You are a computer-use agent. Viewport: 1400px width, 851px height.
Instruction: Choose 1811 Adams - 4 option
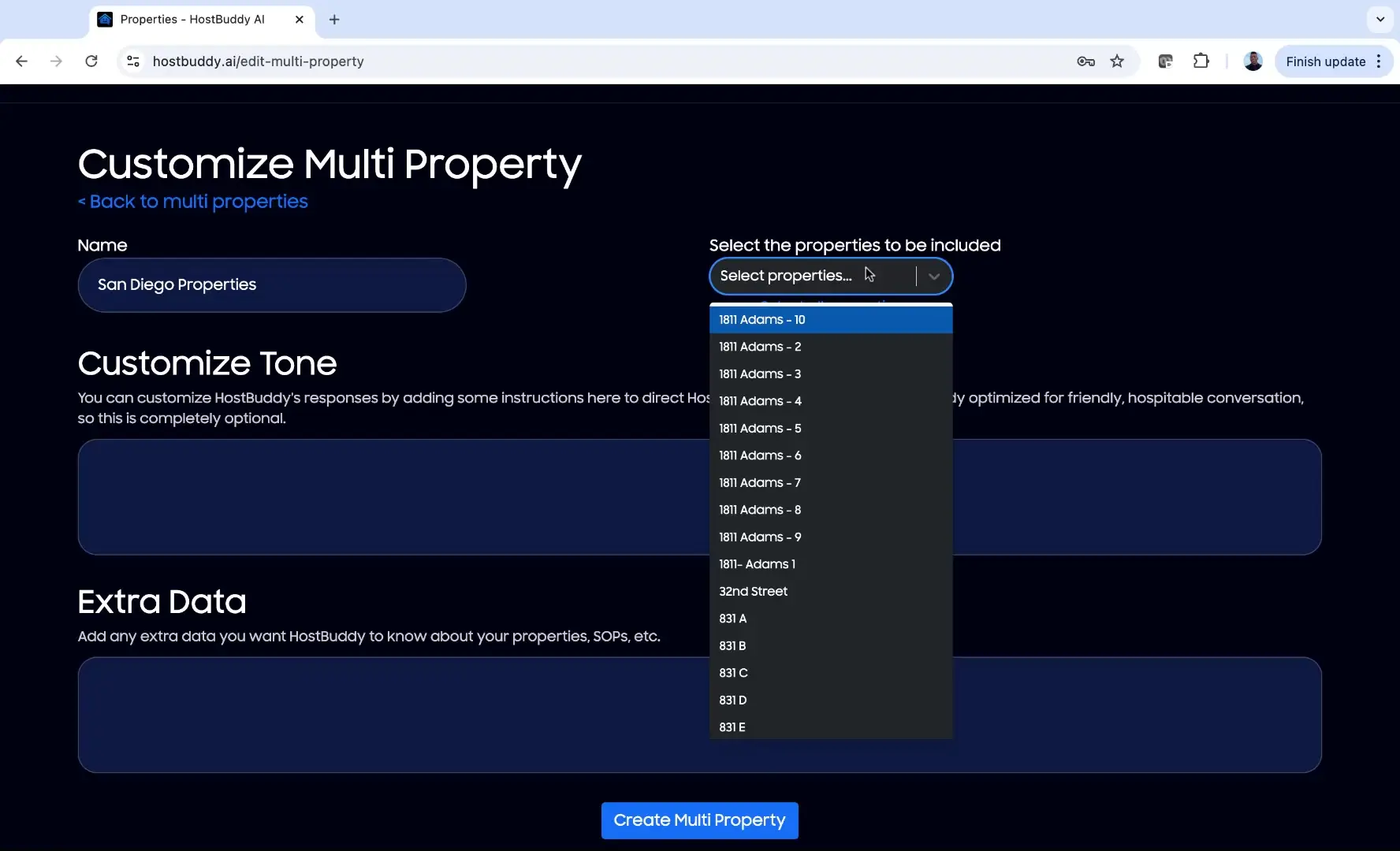(x=831, y=401)
